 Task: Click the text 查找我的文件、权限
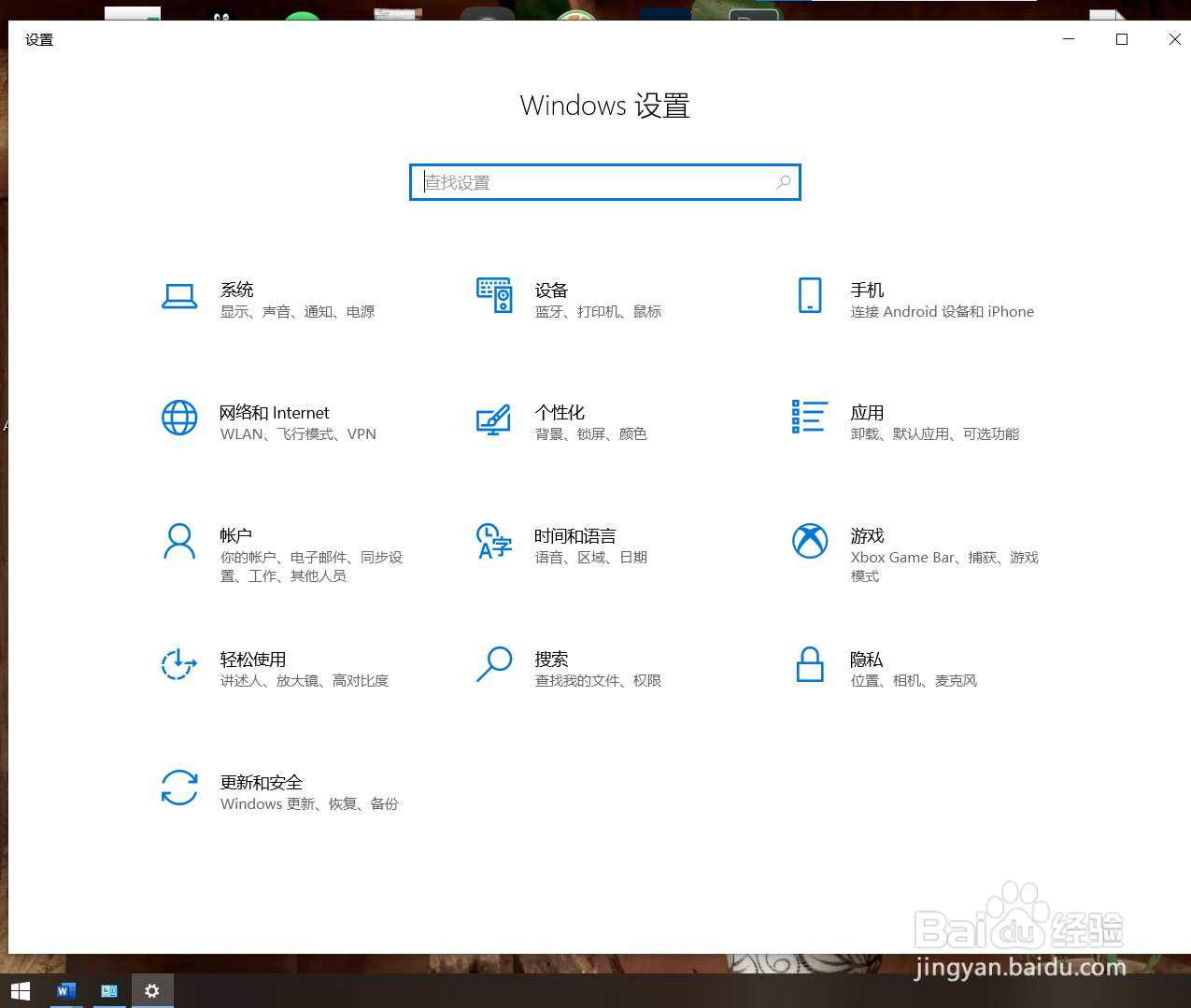click(599, 681)
